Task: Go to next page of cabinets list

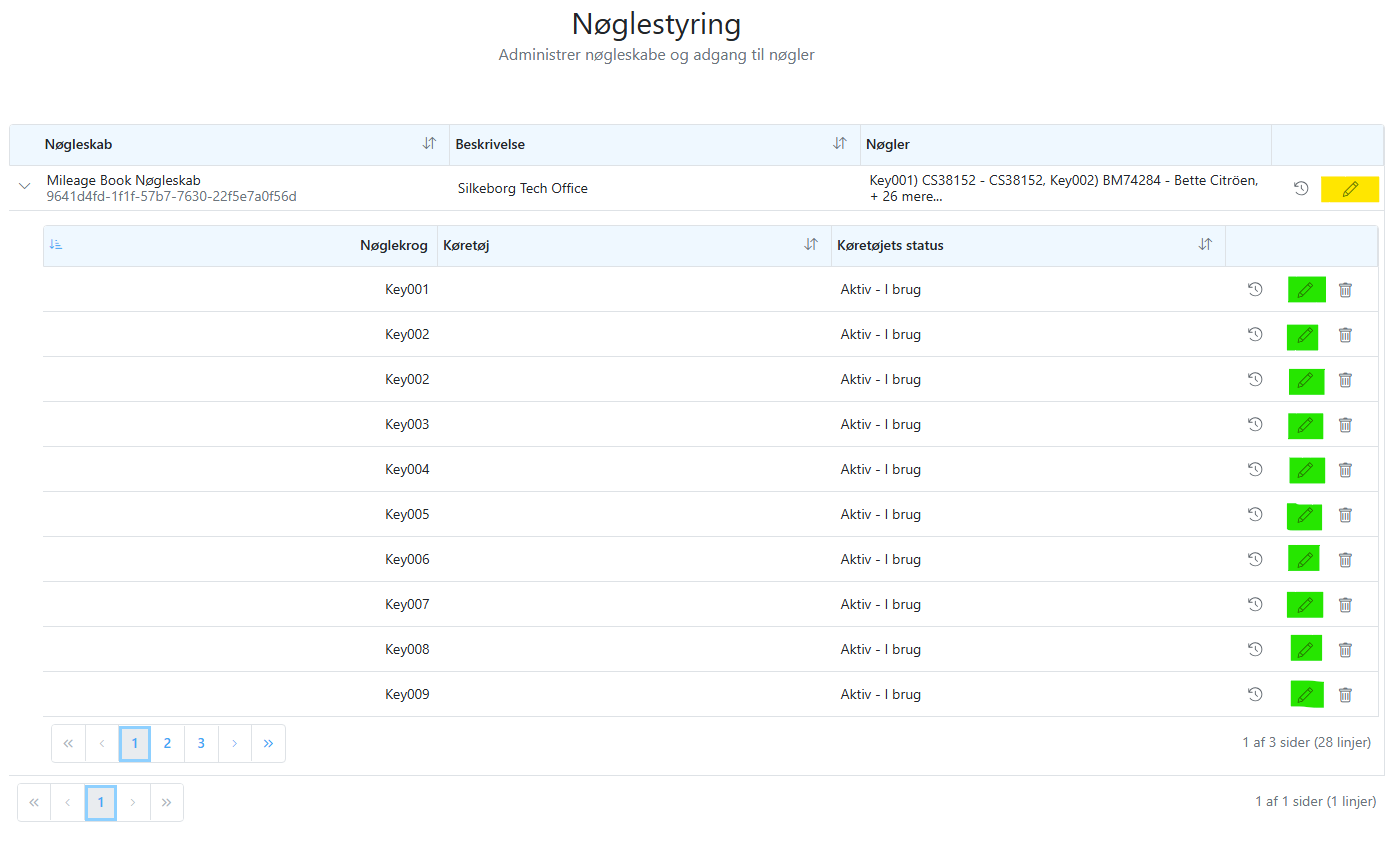Action: click(x=133, y=802)
